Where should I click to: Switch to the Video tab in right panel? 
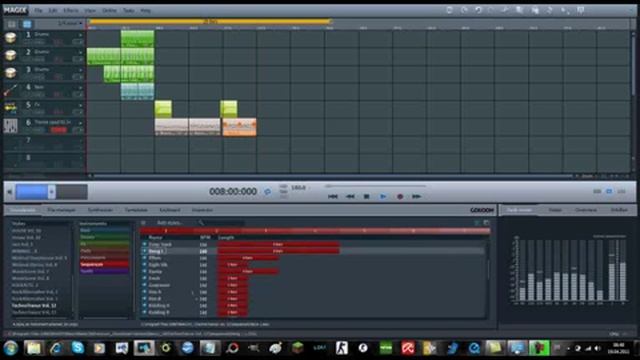point(555,210)
